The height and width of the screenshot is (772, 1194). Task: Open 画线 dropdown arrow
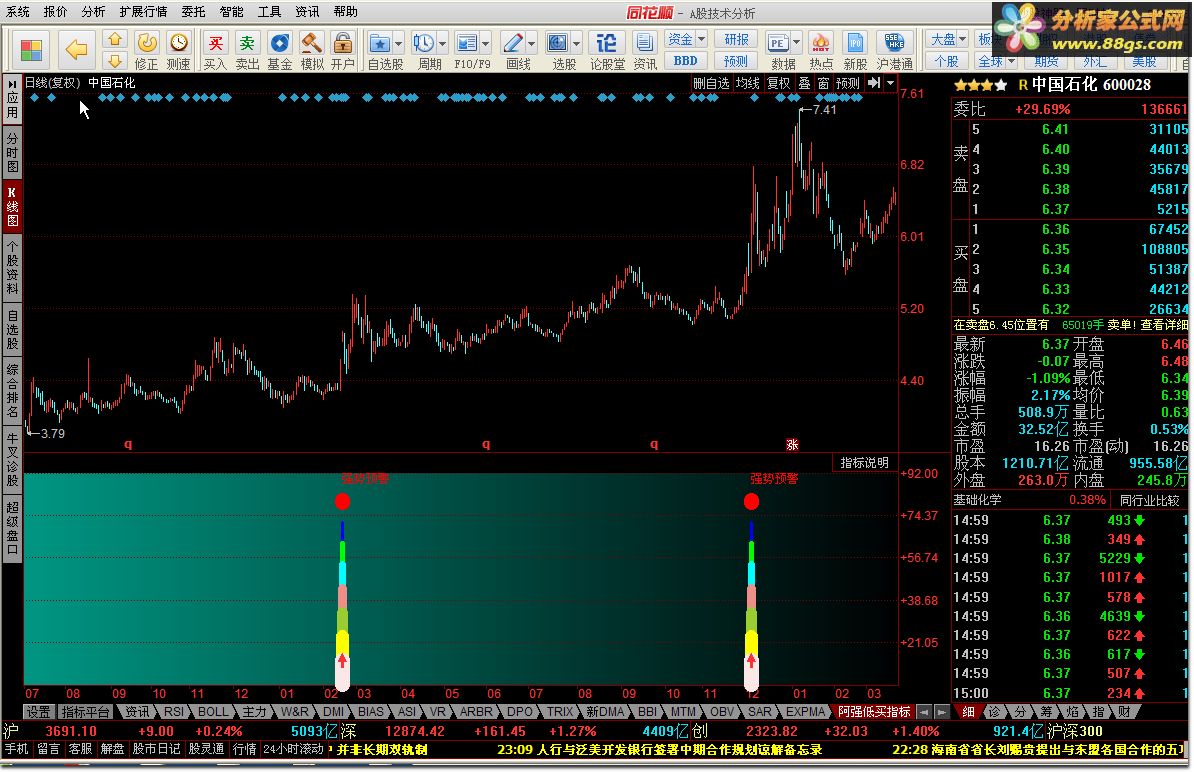pyautogui.click(x=532, y=43)
